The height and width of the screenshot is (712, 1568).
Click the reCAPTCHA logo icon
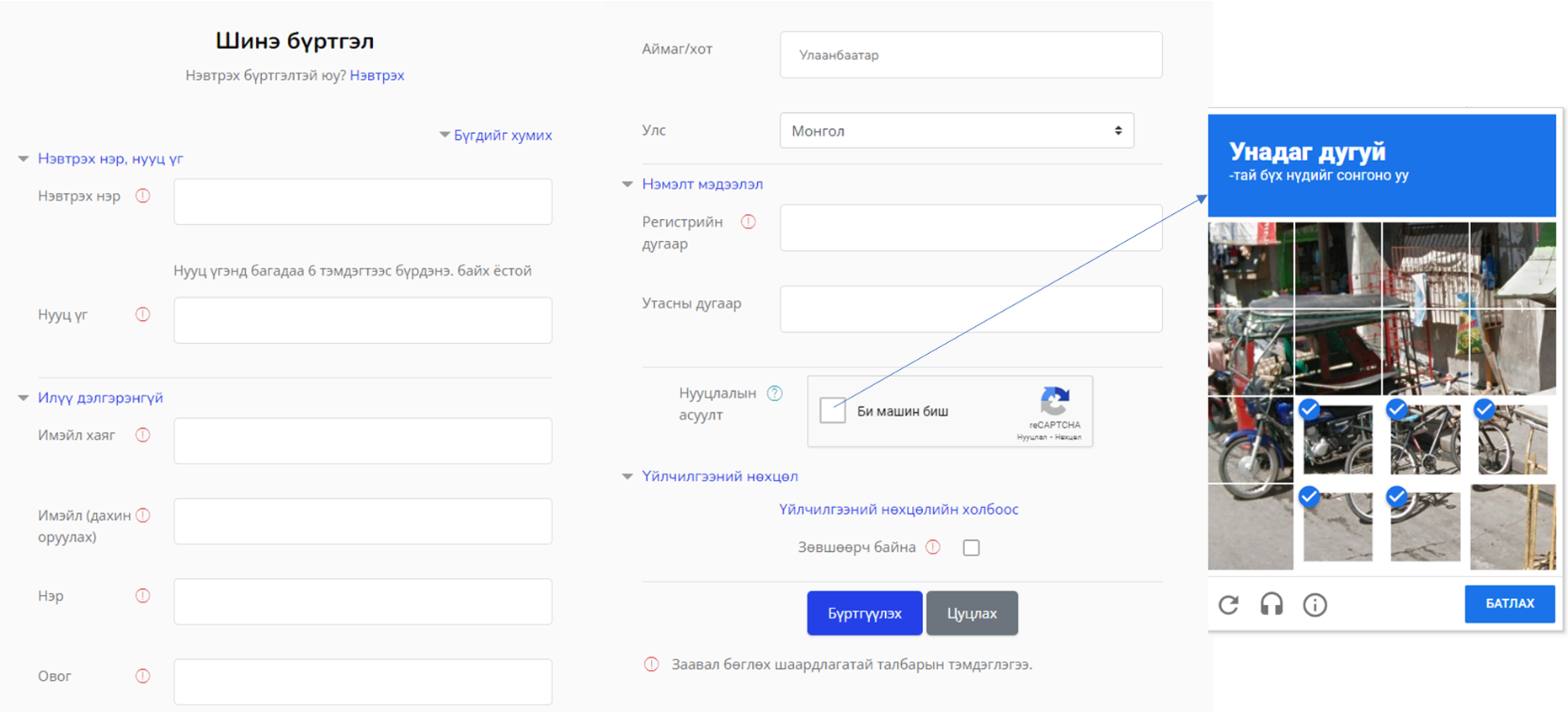pyautogui.click(x=1054, y=401)
